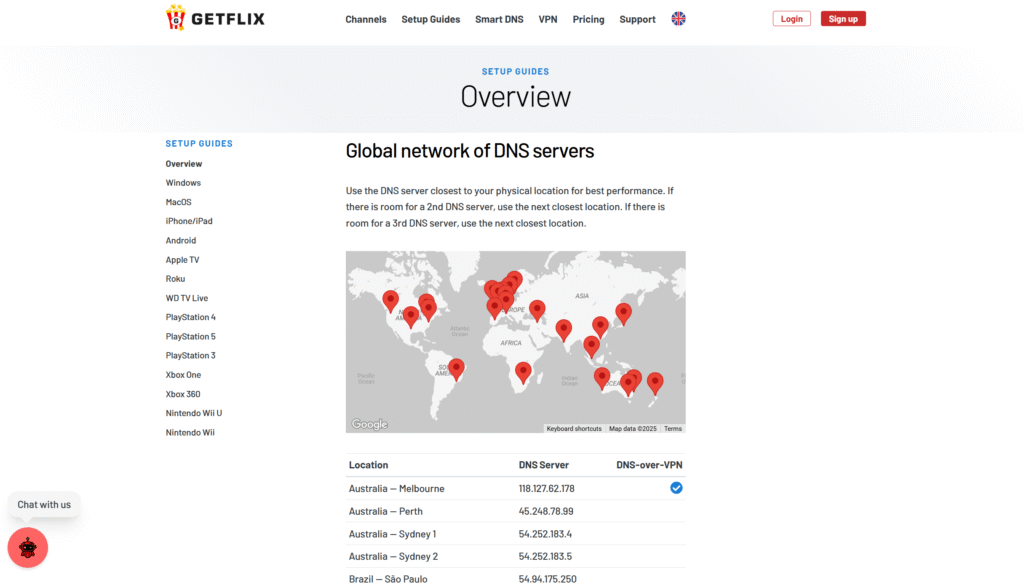Go to the Smart DNS page
The width and height of the screenshot is (1024, 588).
[x=497, y=19]
